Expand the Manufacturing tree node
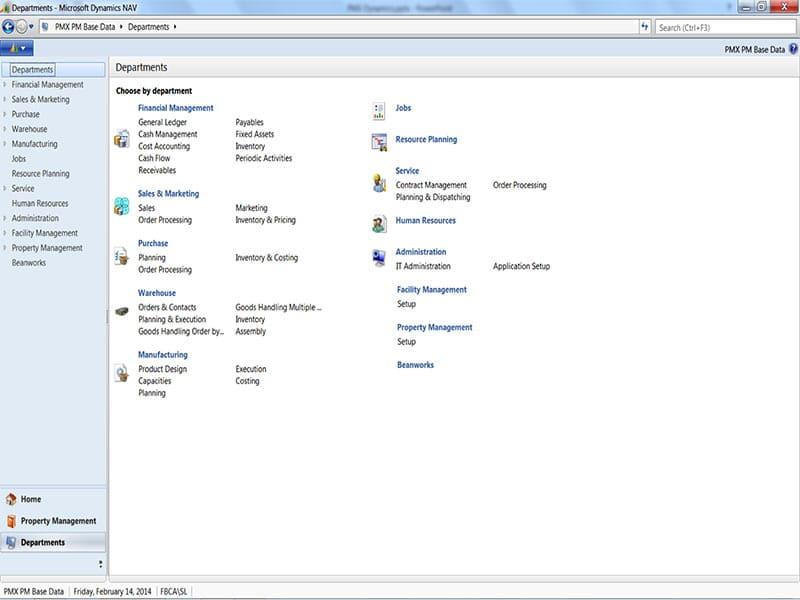This screenshot has width=800, height=600. [x=5, y=144]
